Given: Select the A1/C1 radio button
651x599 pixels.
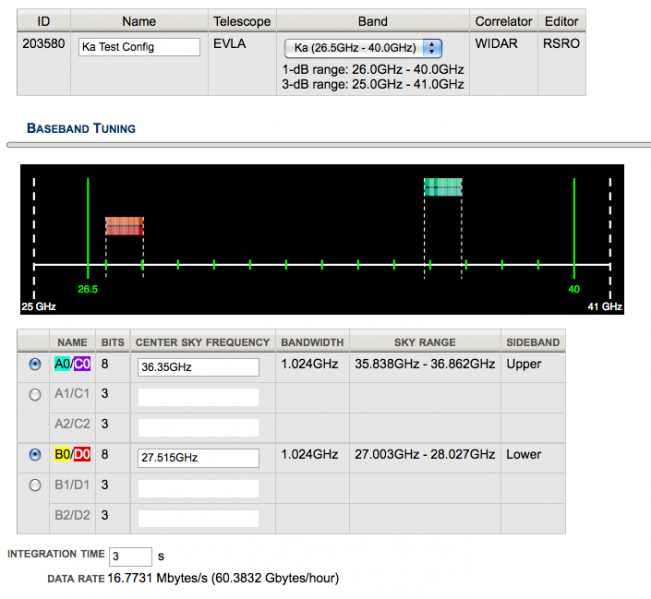Looking at the screenshot, I should click(x=36, y=395).
